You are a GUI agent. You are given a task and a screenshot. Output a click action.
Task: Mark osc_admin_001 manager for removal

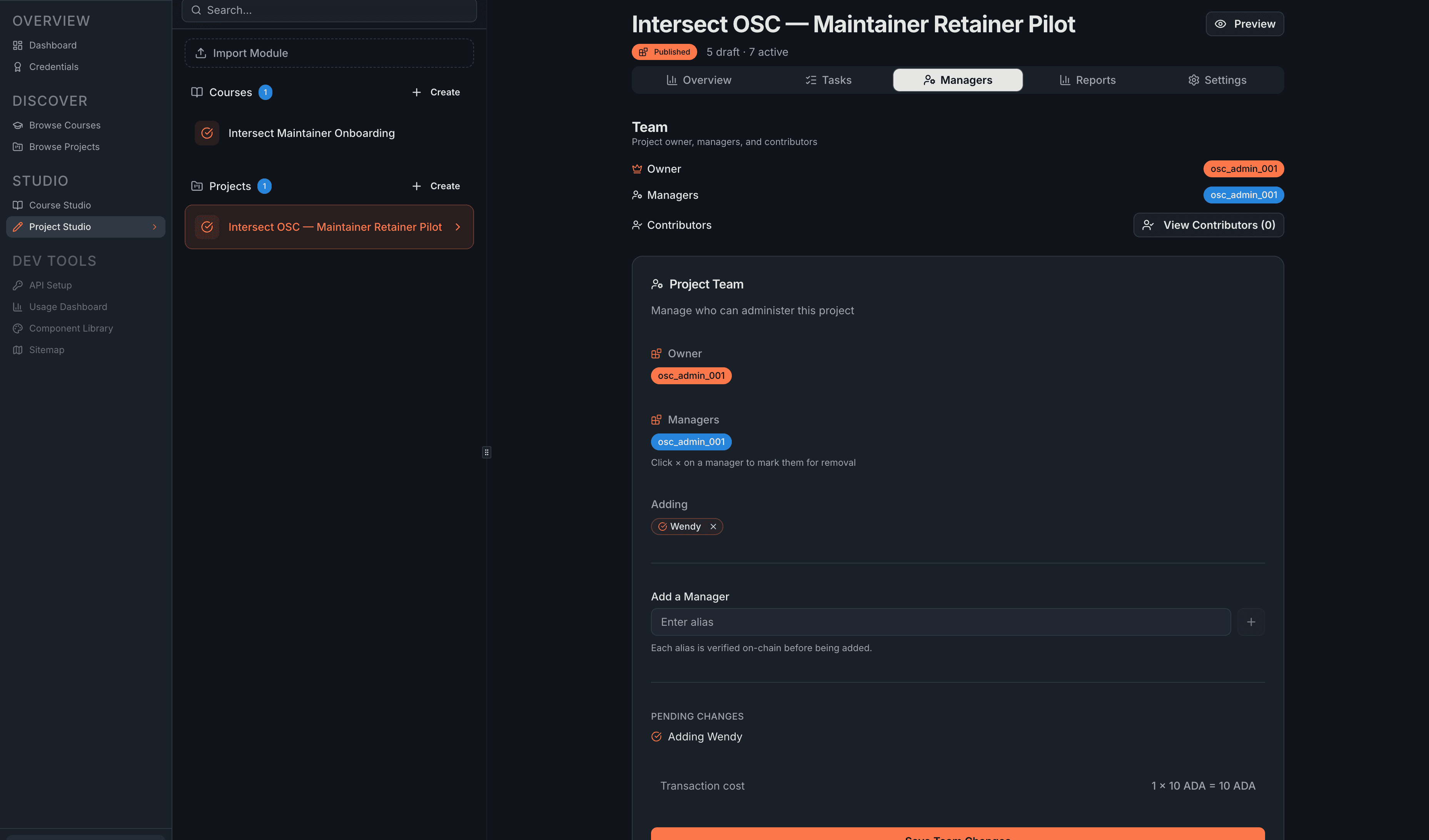pyautogui.click(x=691, y=442)
